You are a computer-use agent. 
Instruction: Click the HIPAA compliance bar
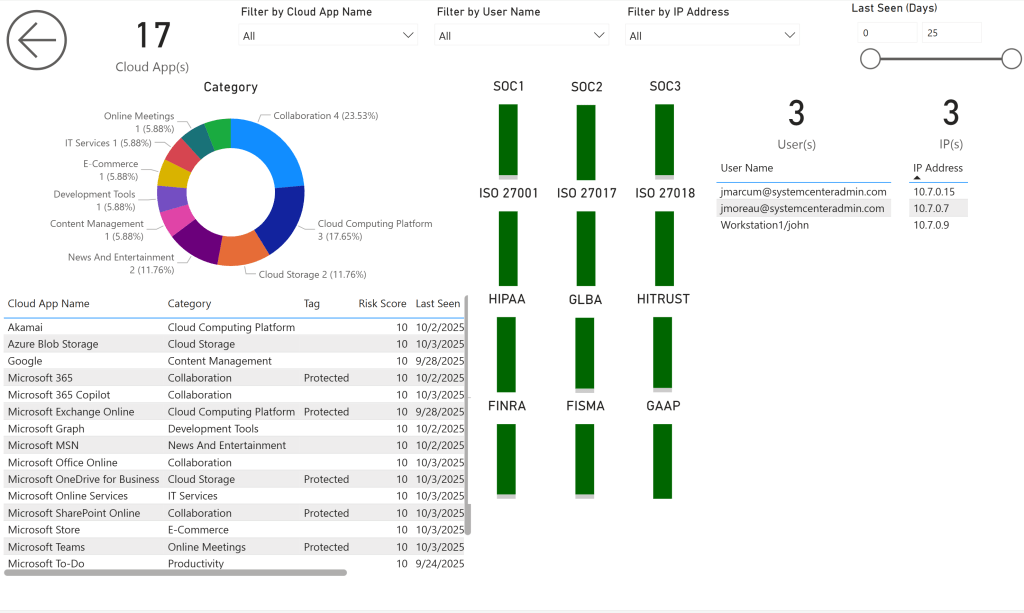point(507,353)
